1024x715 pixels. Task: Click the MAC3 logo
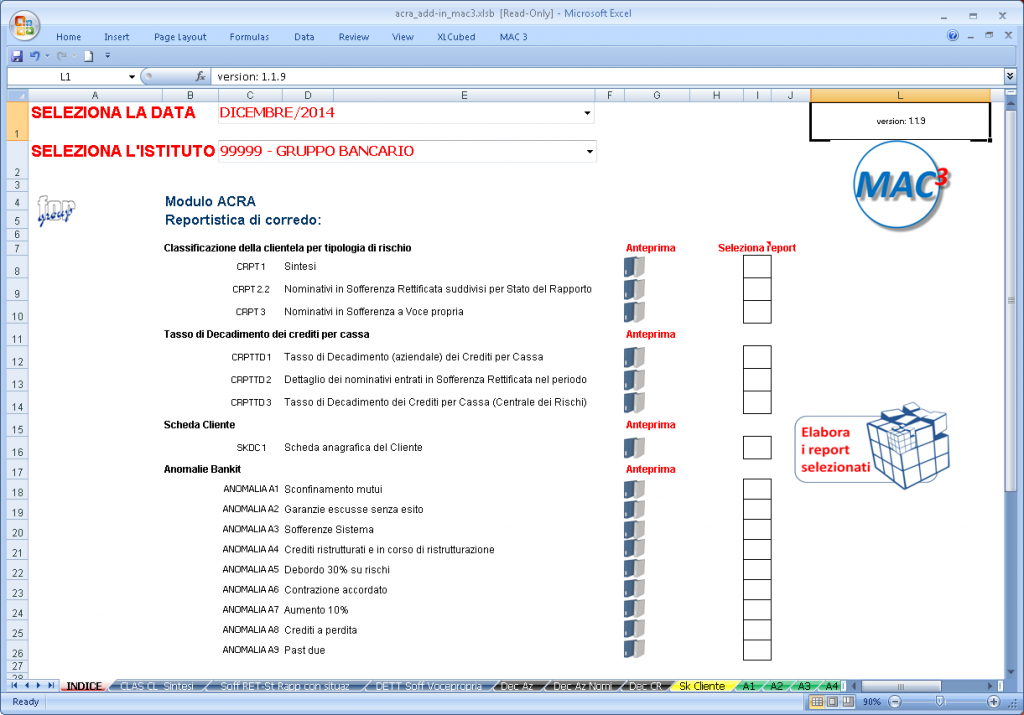coord(900,185)
